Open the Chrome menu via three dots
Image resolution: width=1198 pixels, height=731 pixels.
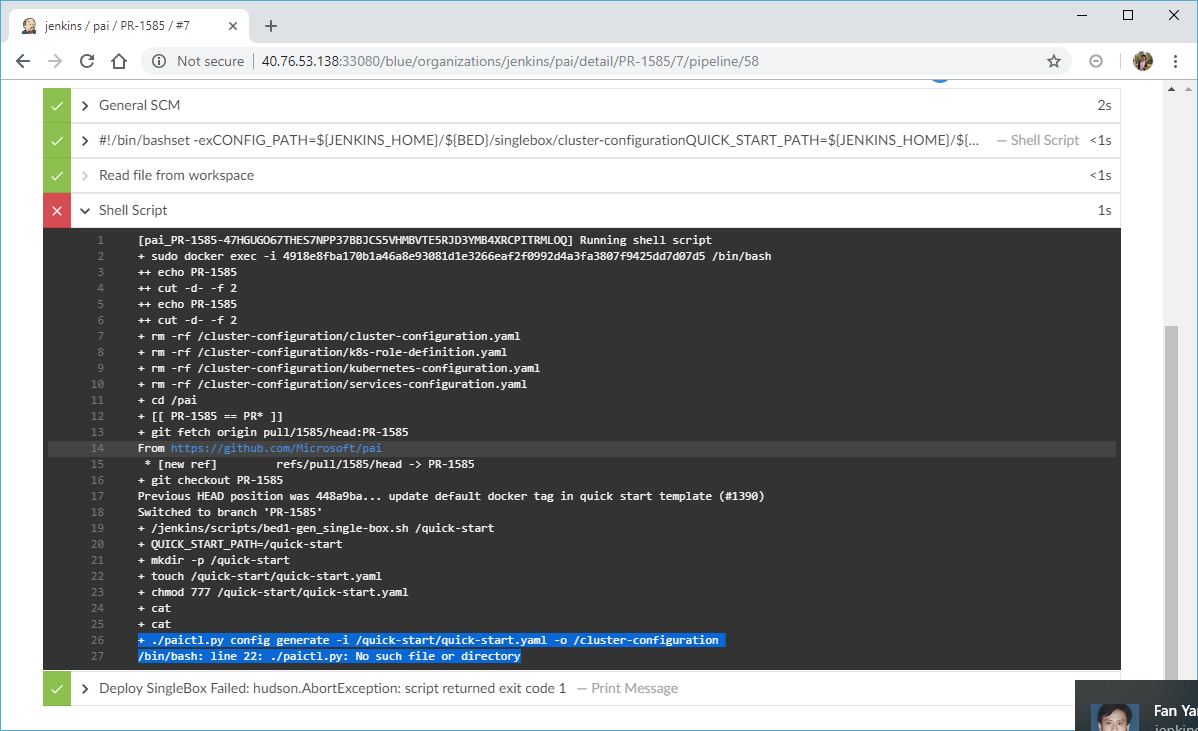click(1175, 61)
